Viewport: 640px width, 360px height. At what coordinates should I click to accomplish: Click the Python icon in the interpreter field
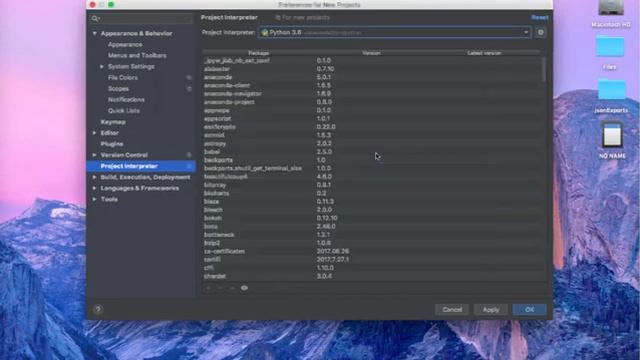[x=264, y=32]
